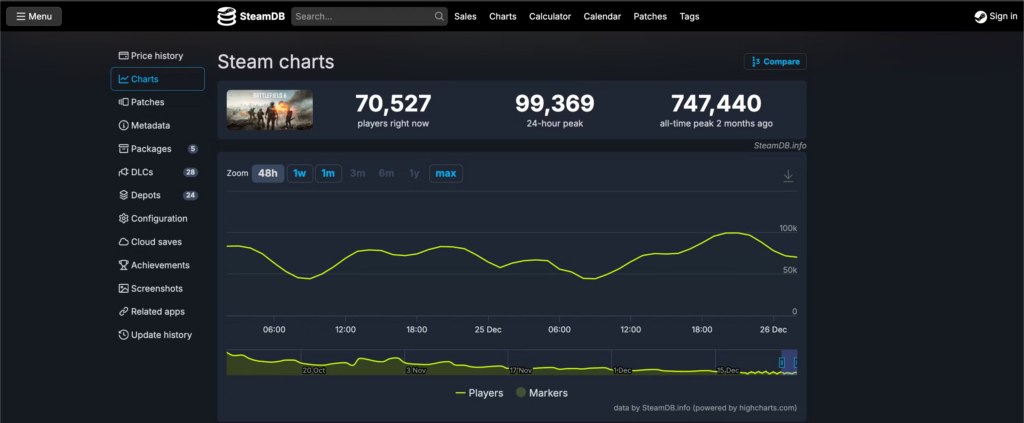Toggle the Players series in legend
This screenshot has width=1024, height=423.
pos(478,393)
